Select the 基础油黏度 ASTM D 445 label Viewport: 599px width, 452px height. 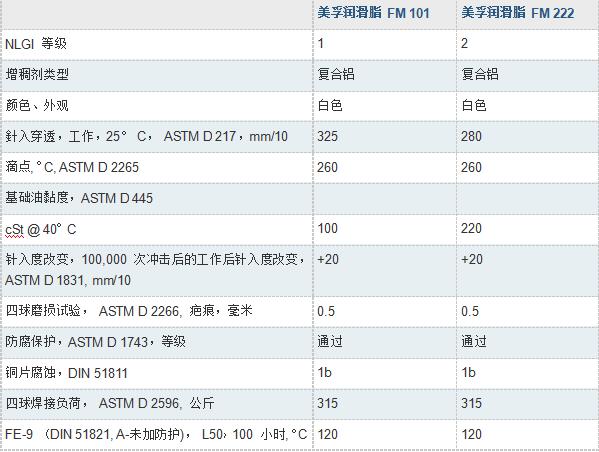pos(79,198)
